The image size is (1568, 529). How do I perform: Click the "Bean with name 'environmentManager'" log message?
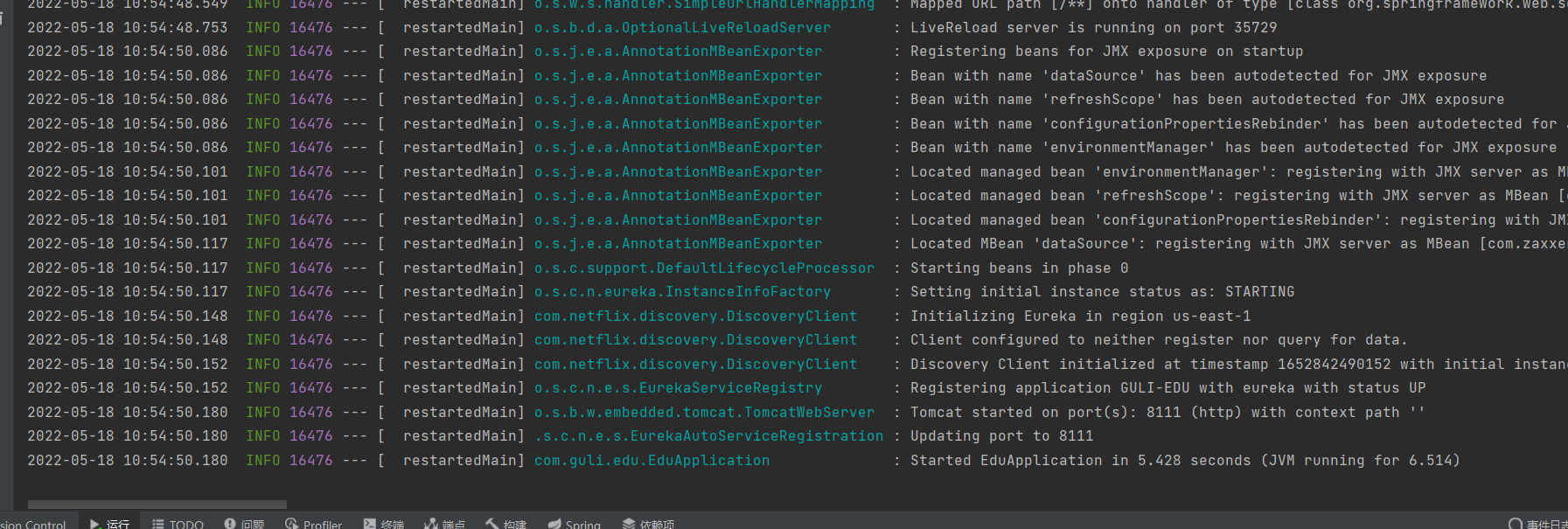click(x=1233, y=148)
